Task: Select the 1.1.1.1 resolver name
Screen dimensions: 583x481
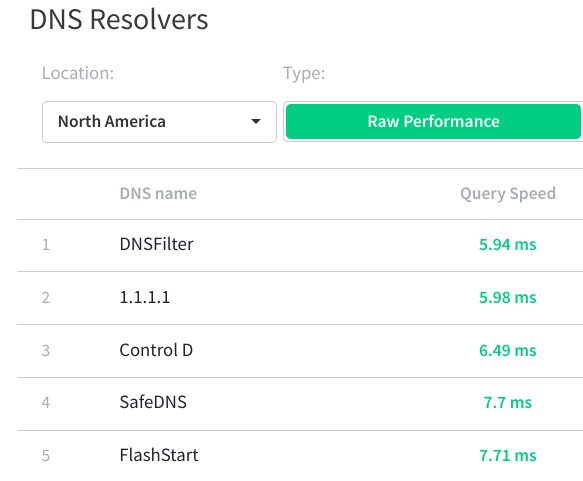Action: pos(145,297)
